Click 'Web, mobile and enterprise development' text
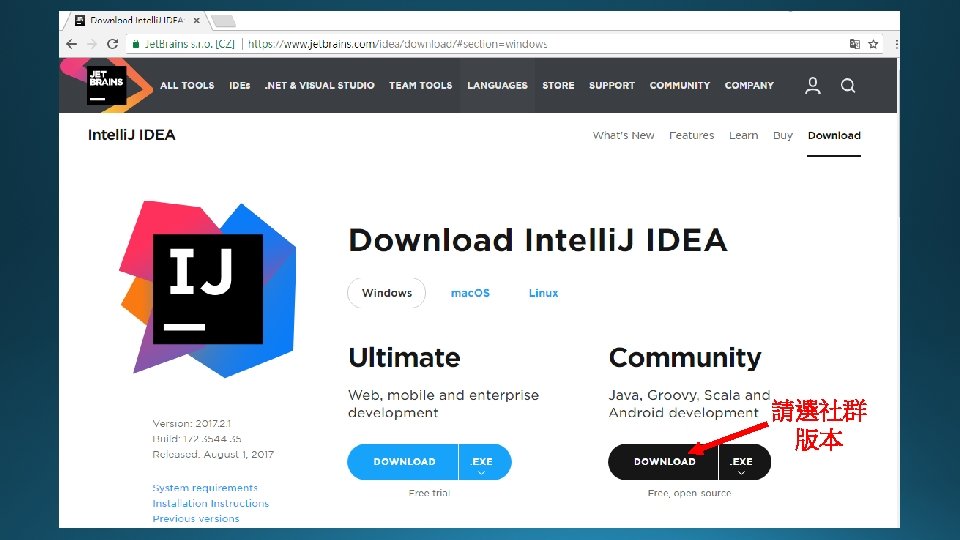The height and width of the screenshot is (540, 960). [x=443, y=404]
